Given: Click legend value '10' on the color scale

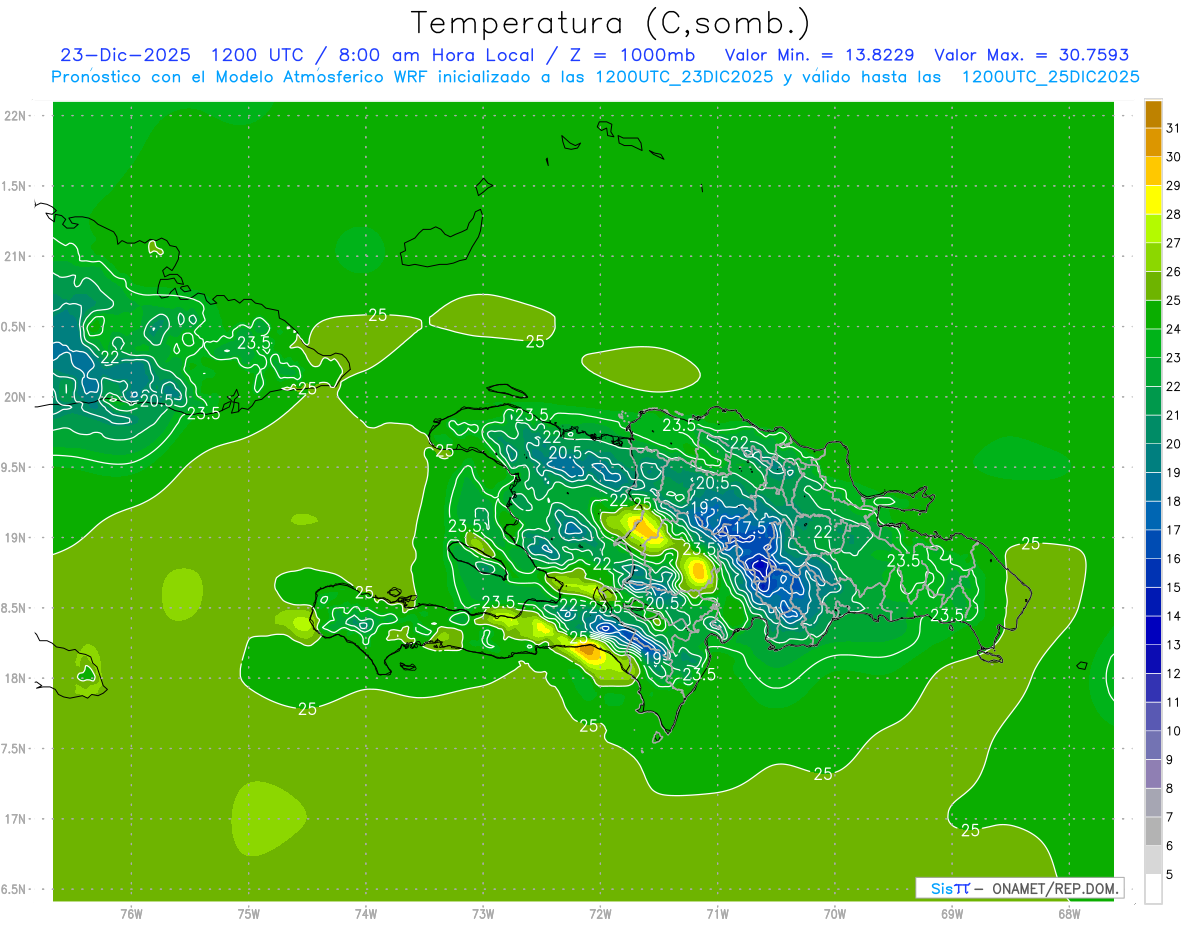Looking at the screenshot, I should point(1173,731).
